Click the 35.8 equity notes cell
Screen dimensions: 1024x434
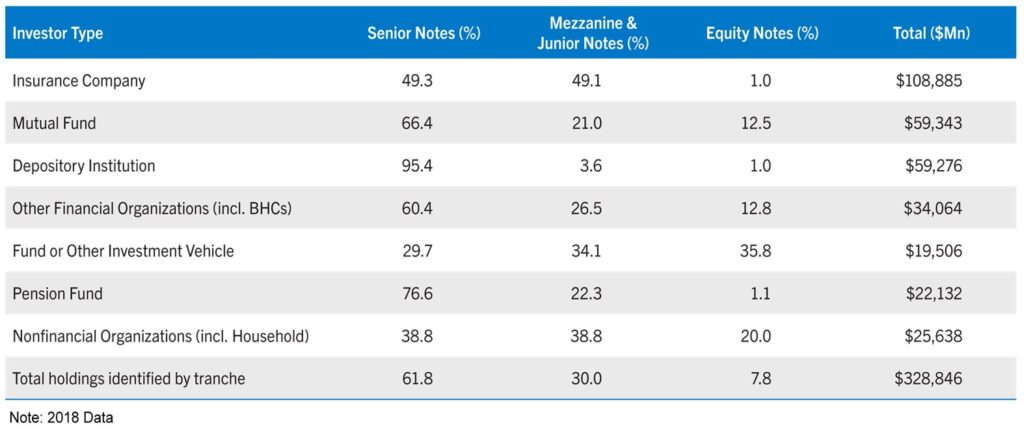point(755,251)
